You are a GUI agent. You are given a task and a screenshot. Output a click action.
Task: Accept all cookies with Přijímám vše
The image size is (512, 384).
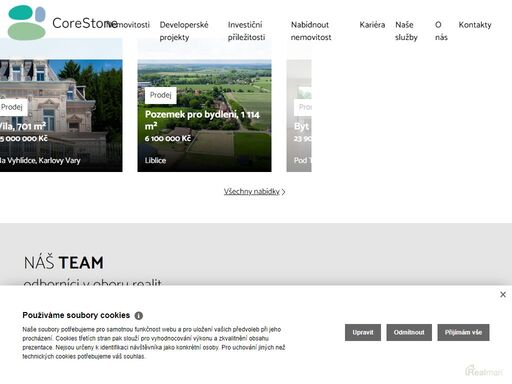tap(463, 332)
